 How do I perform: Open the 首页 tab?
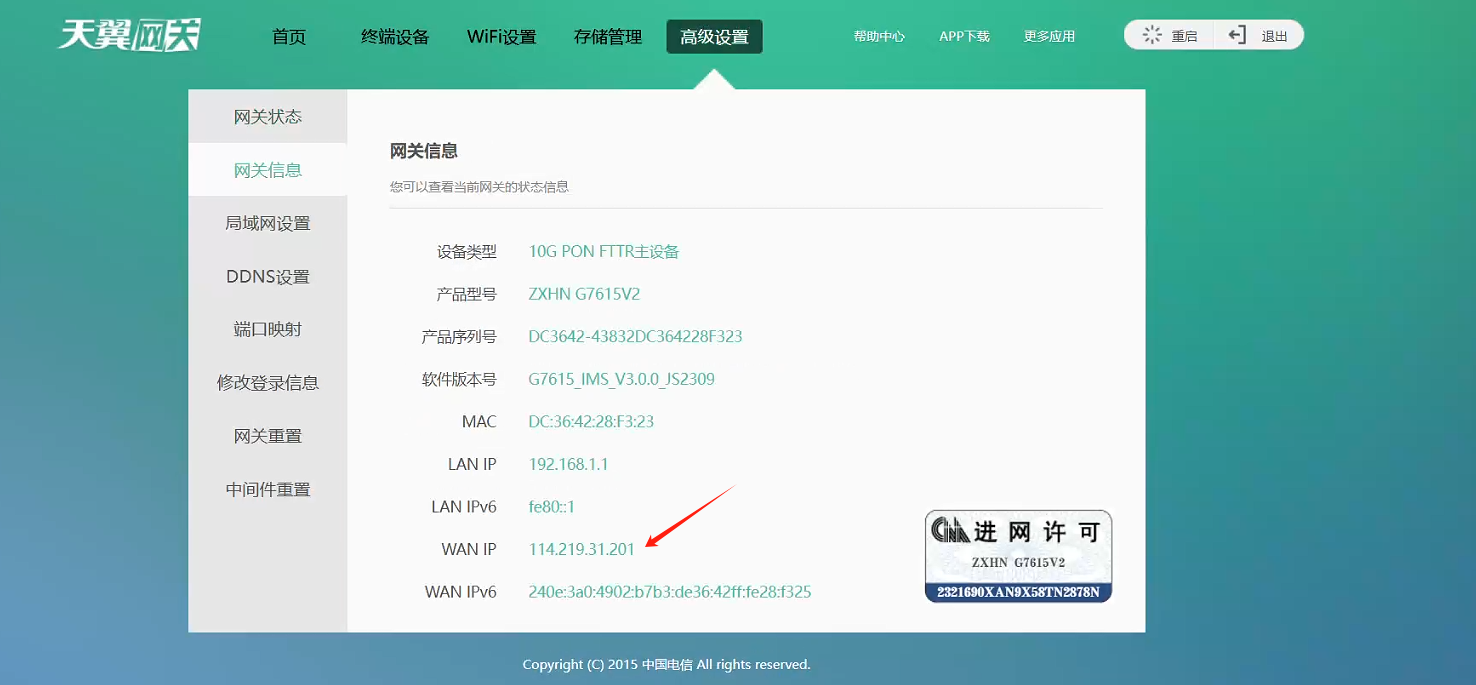(x=289, y=37)
